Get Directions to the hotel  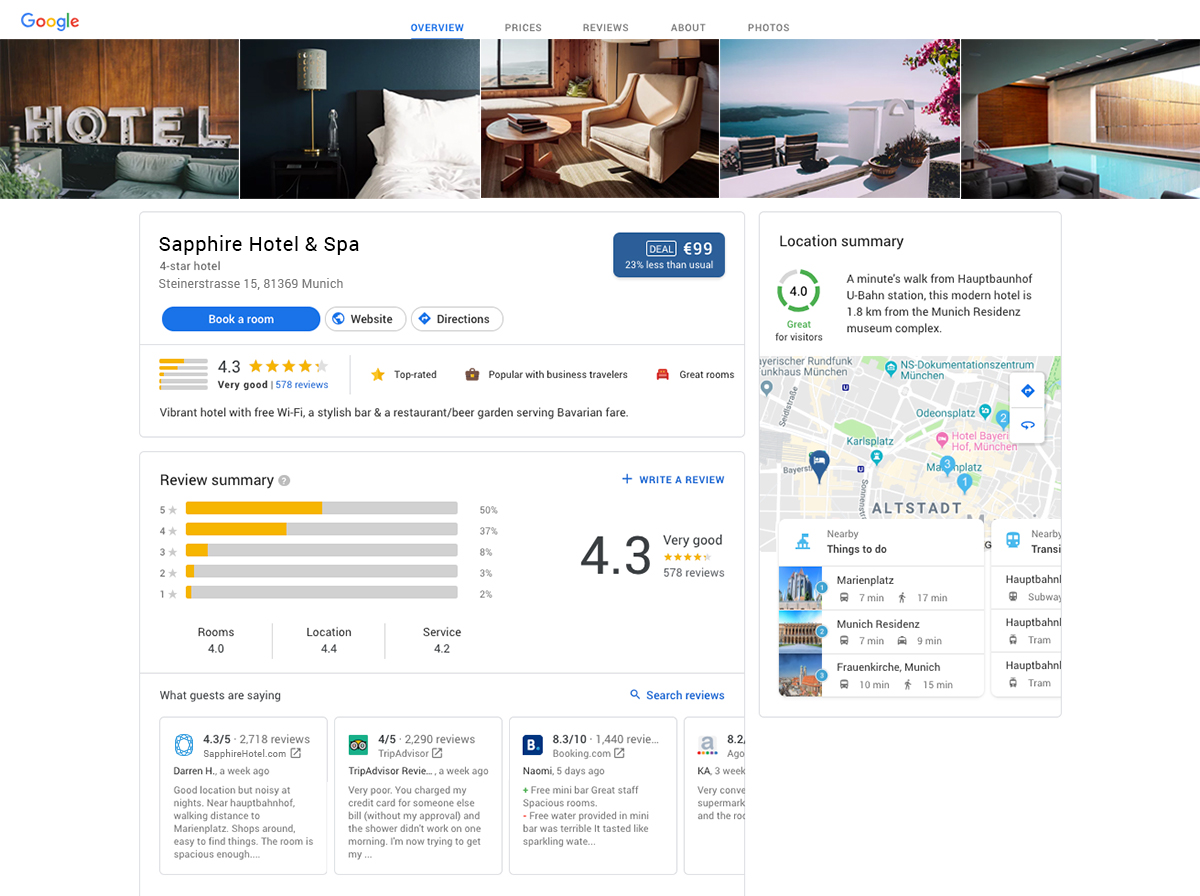point(456,319)
